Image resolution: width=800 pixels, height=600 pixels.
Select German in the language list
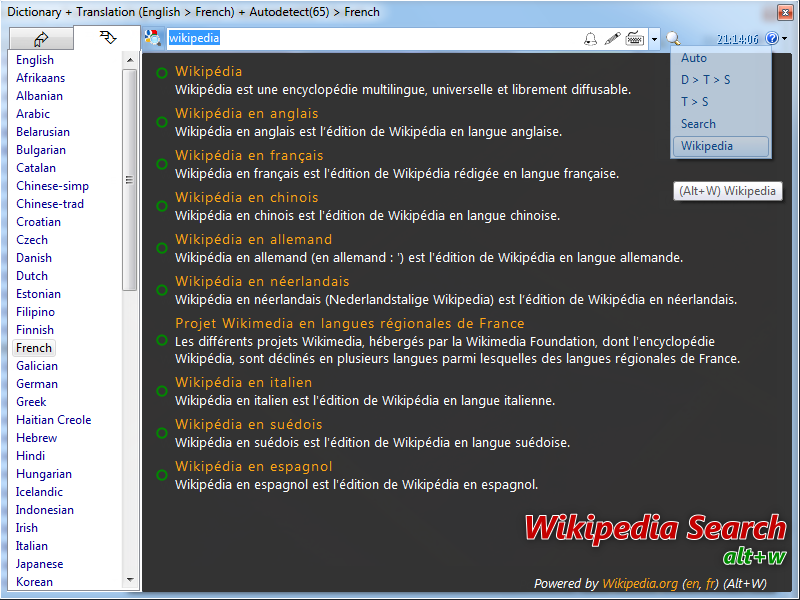click(x=37, y=384)
